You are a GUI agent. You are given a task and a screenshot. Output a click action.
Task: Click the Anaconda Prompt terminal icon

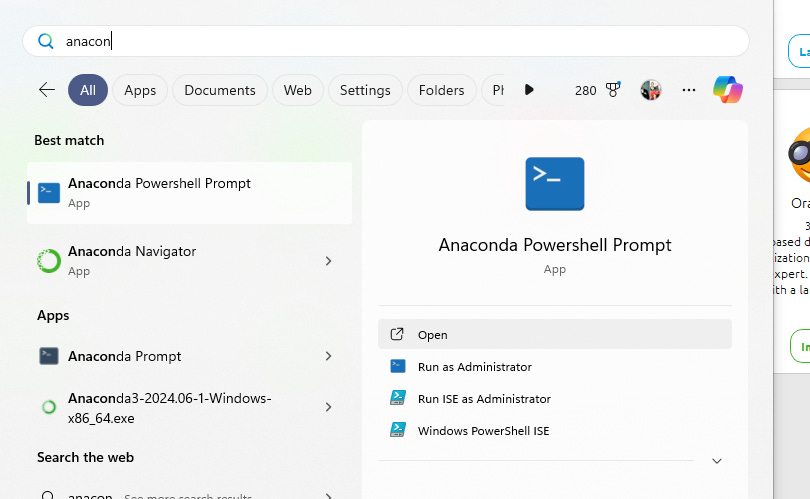click(49, 356)
